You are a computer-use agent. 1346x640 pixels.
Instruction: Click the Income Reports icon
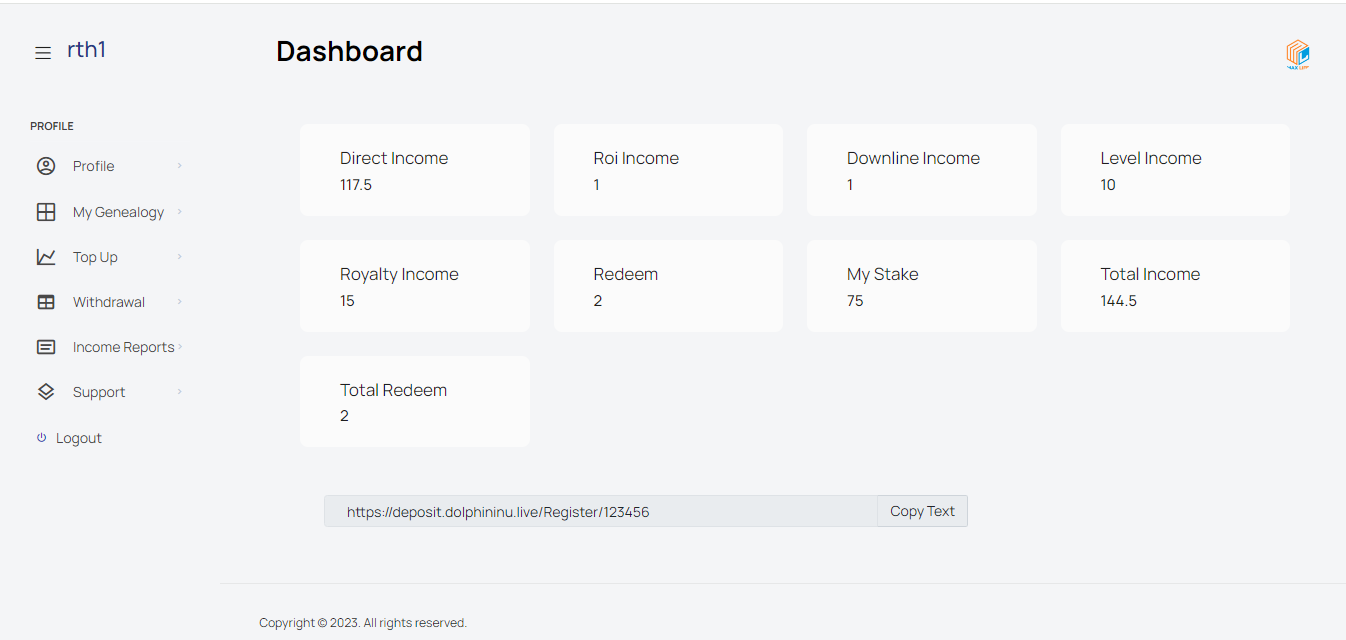coord(46,347)
